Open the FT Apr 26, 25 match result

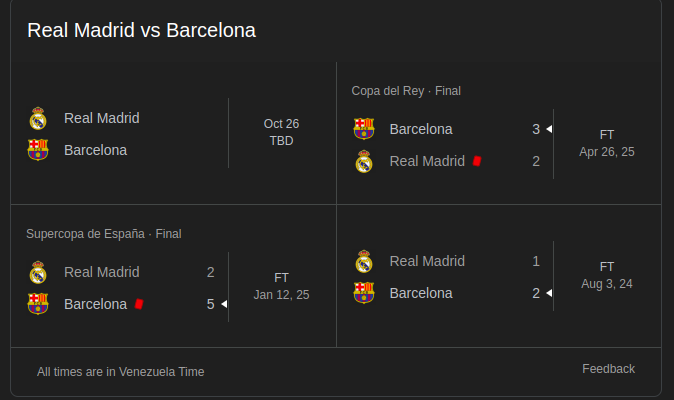click(607, 143)
